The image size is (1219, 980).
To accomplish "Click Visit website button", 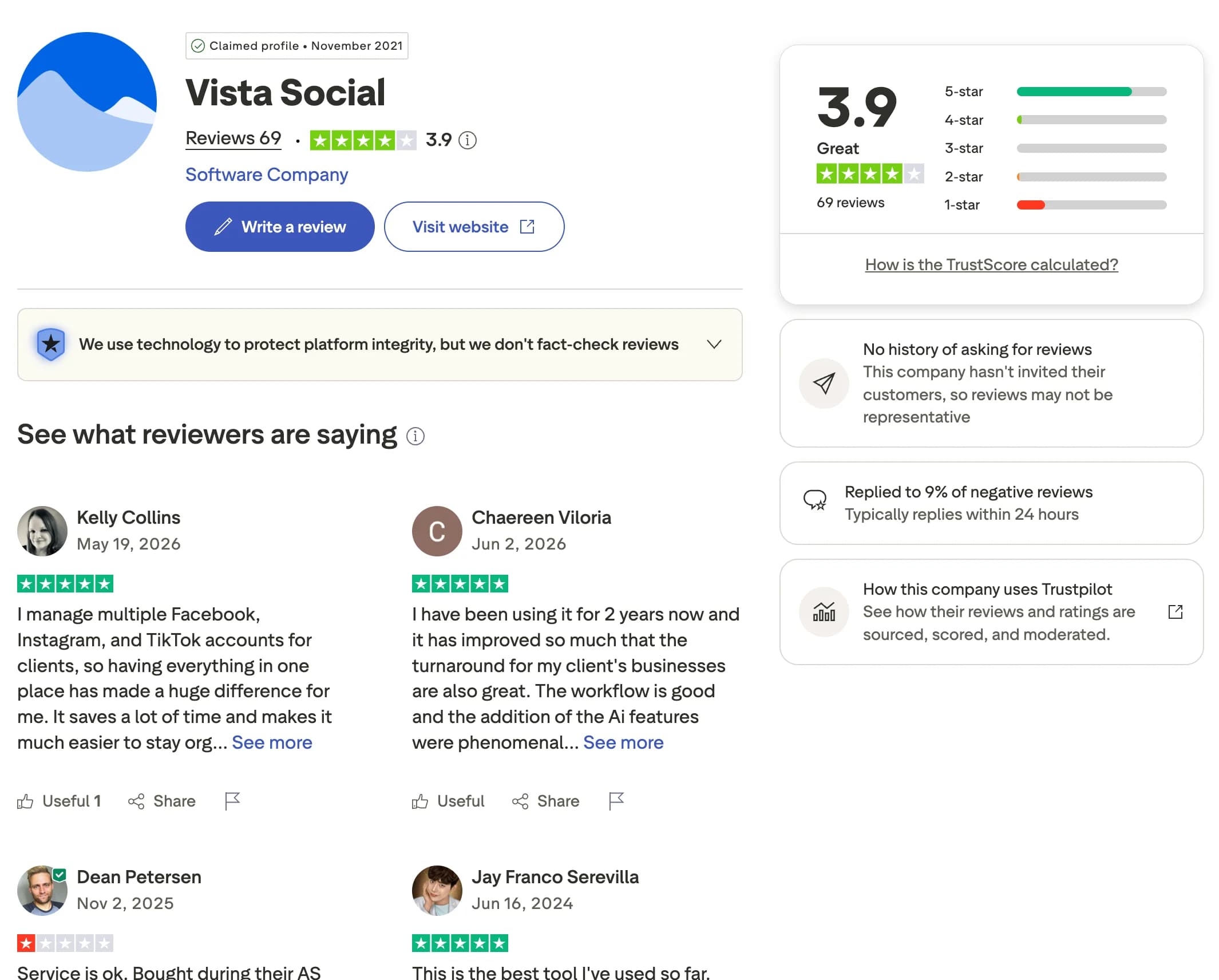I will click(x=474, y=227).
